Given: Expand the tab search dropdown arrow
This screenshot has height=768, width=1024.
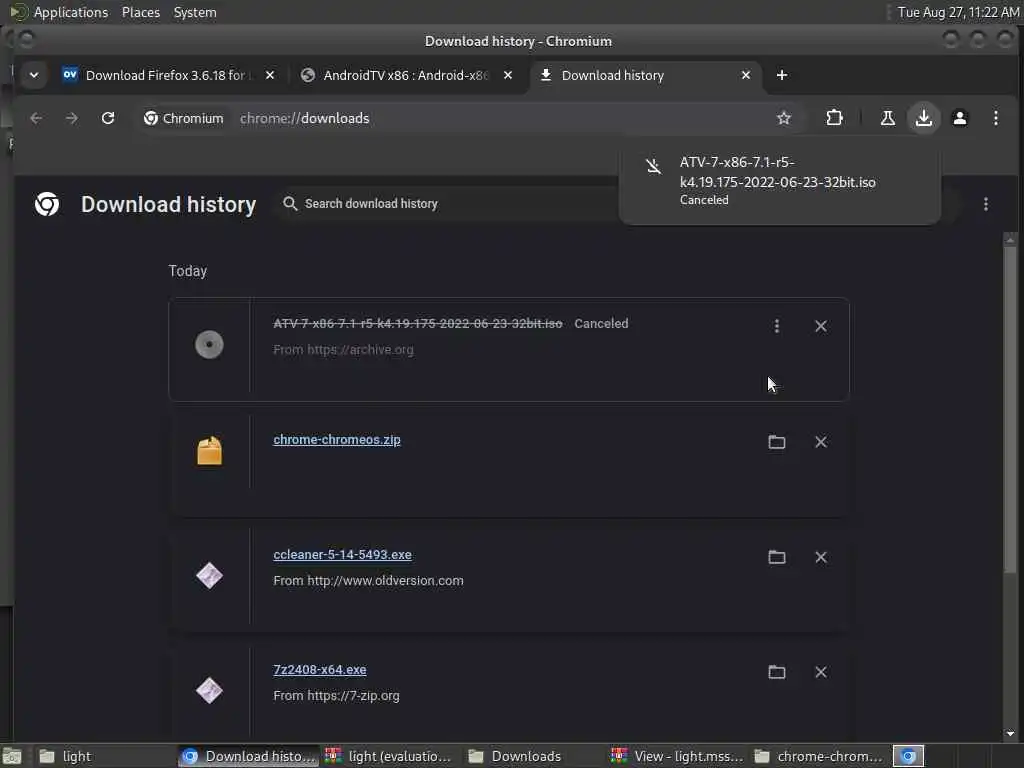Looking at the screenshot, I should pos(34,75).
